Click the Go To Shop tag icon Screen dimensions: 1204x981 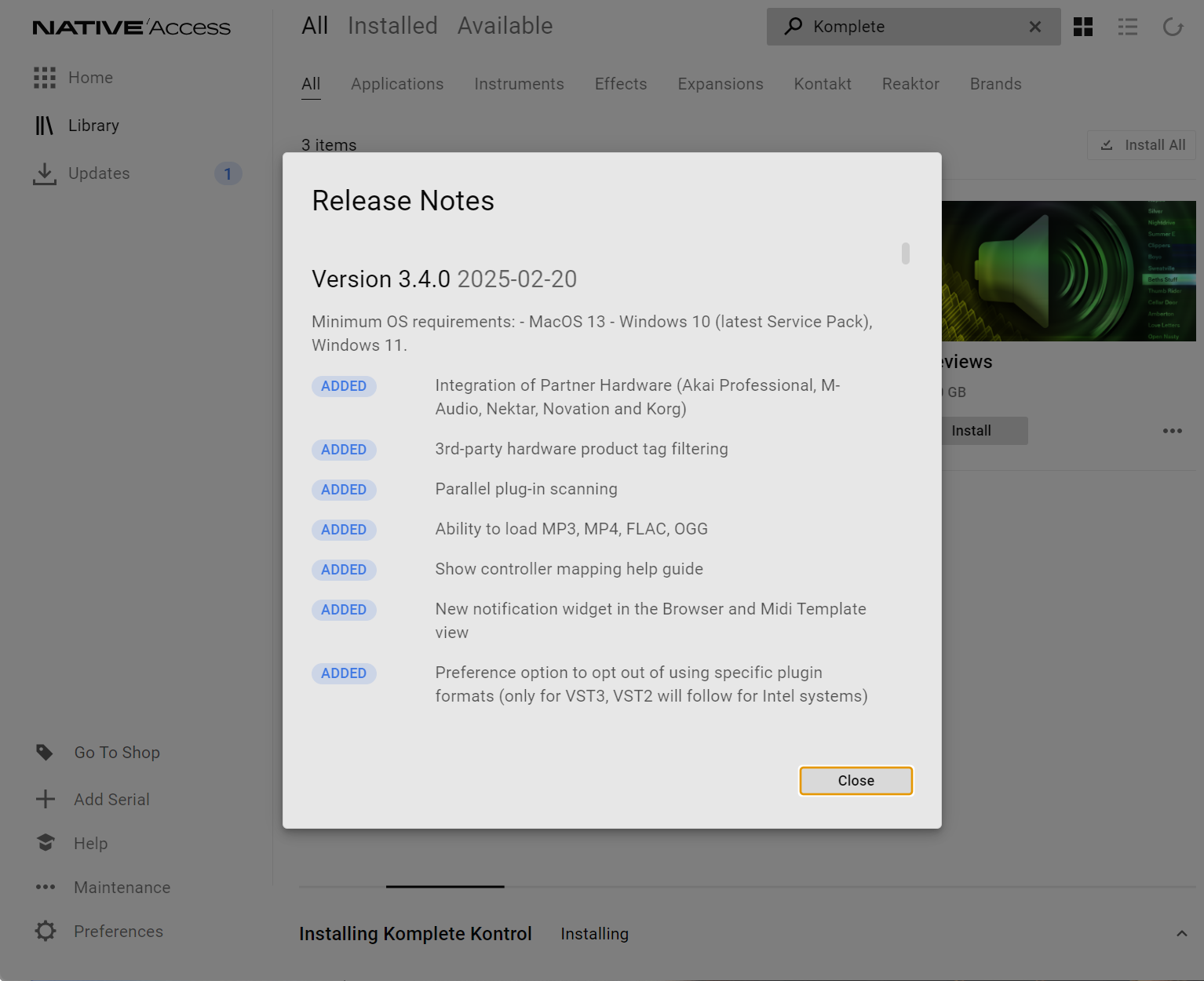point(45,753)
